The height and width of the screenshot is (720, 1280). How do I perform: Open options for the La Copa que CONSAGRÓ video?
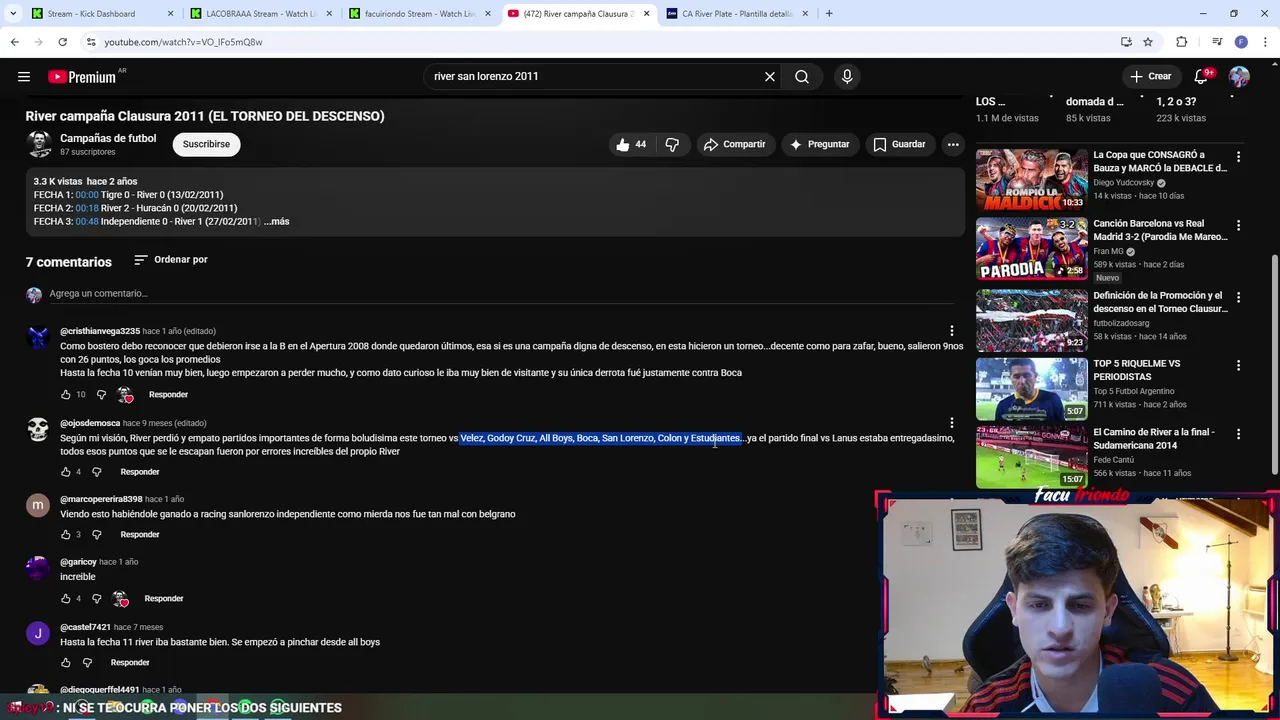1238,157
